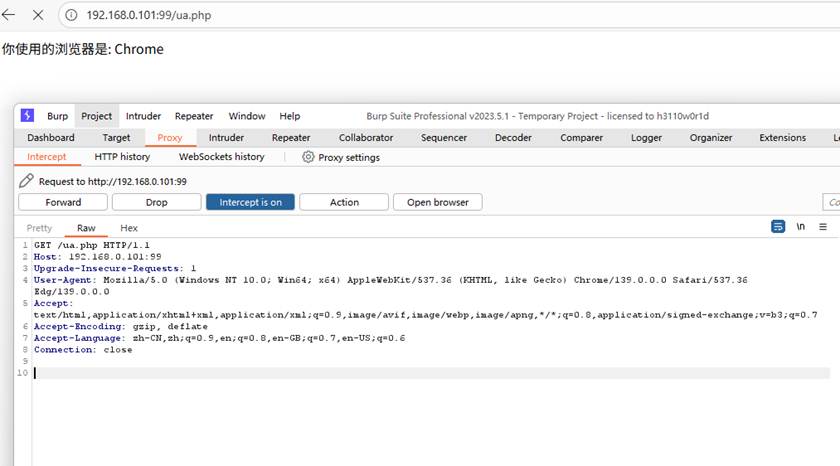
Task: Switch the editor to Pretty view
Action: click(x=39, y=228)
